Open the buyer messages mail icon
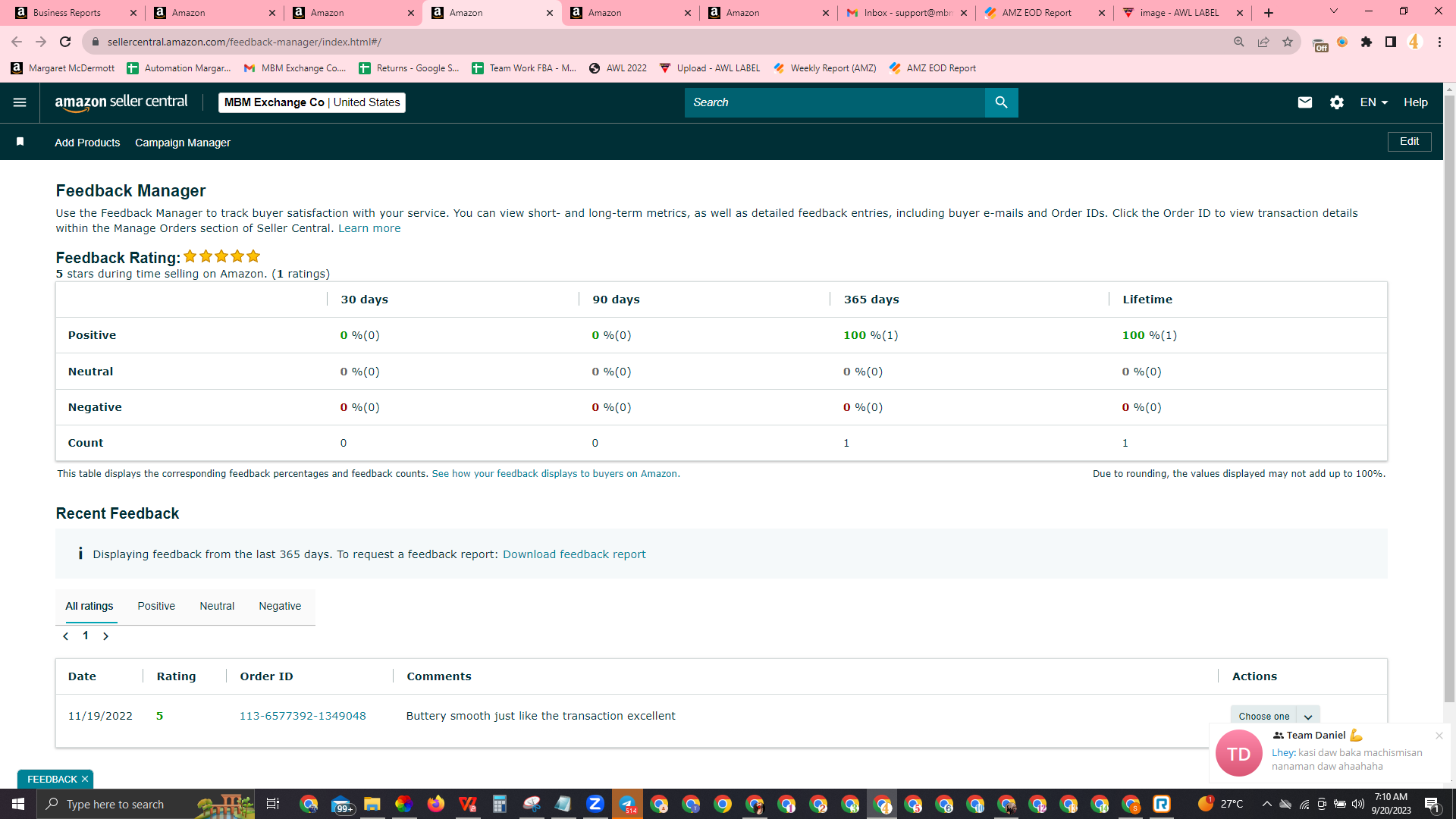The width and height of the screenshot is (1456, 819). 1305,102
